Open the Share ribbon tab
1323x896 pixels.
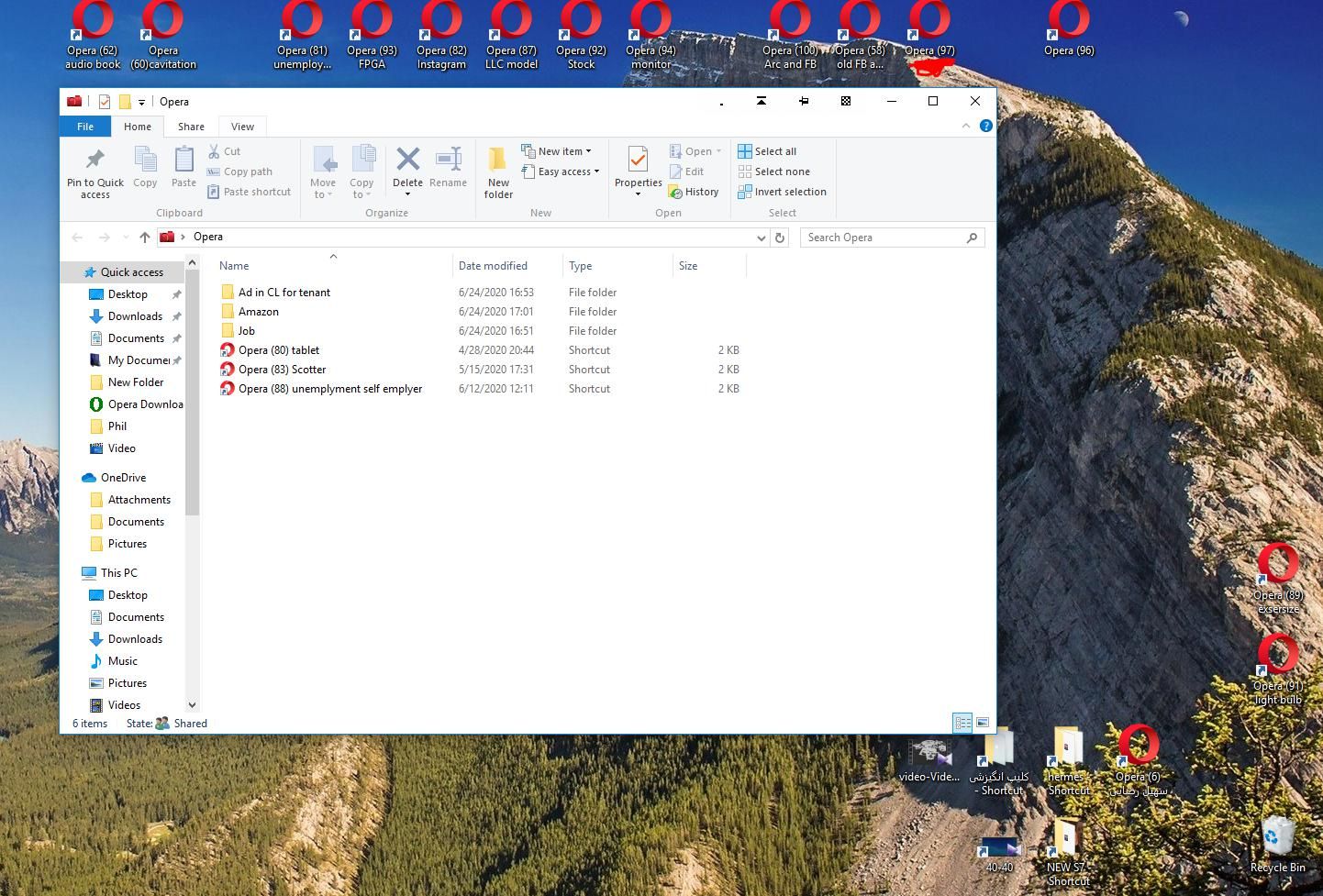[191, 127]
